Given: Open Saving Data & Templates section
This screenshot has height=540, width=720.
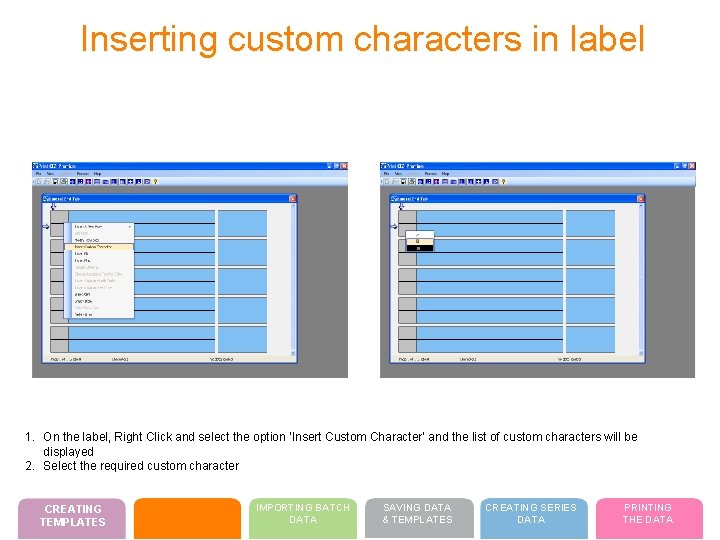Looking at the screenshot, I should pyautogui.click(x=419, y=518).
